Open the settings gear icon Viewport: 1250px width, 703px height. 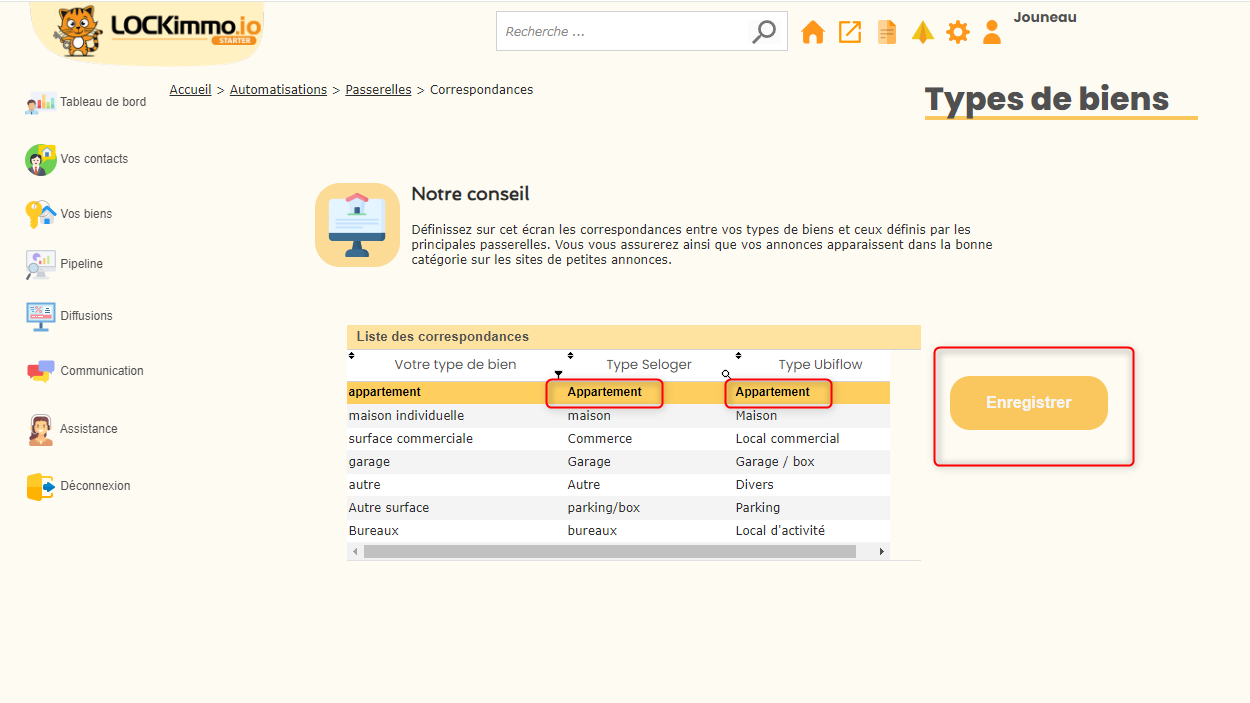click(958, 32)
